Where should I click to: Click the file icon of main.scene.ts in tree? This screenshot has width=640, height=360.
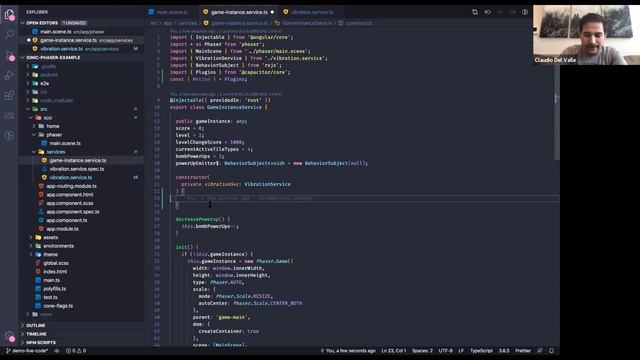point(44,143)
